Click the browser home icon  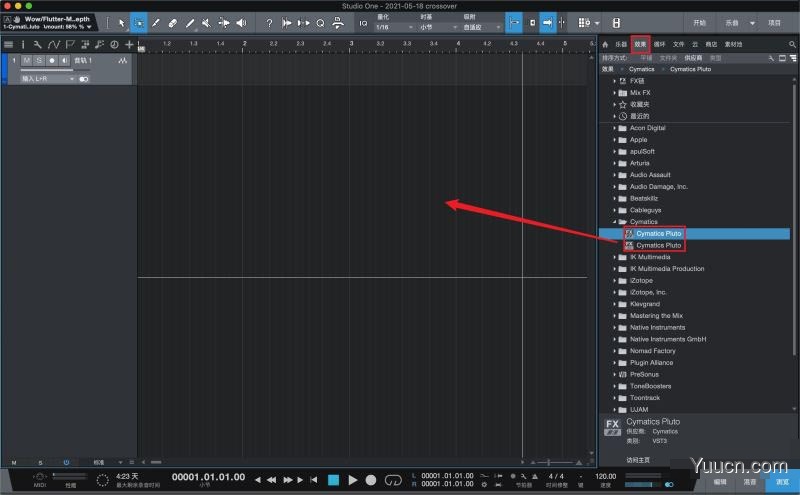coord(606,44)
